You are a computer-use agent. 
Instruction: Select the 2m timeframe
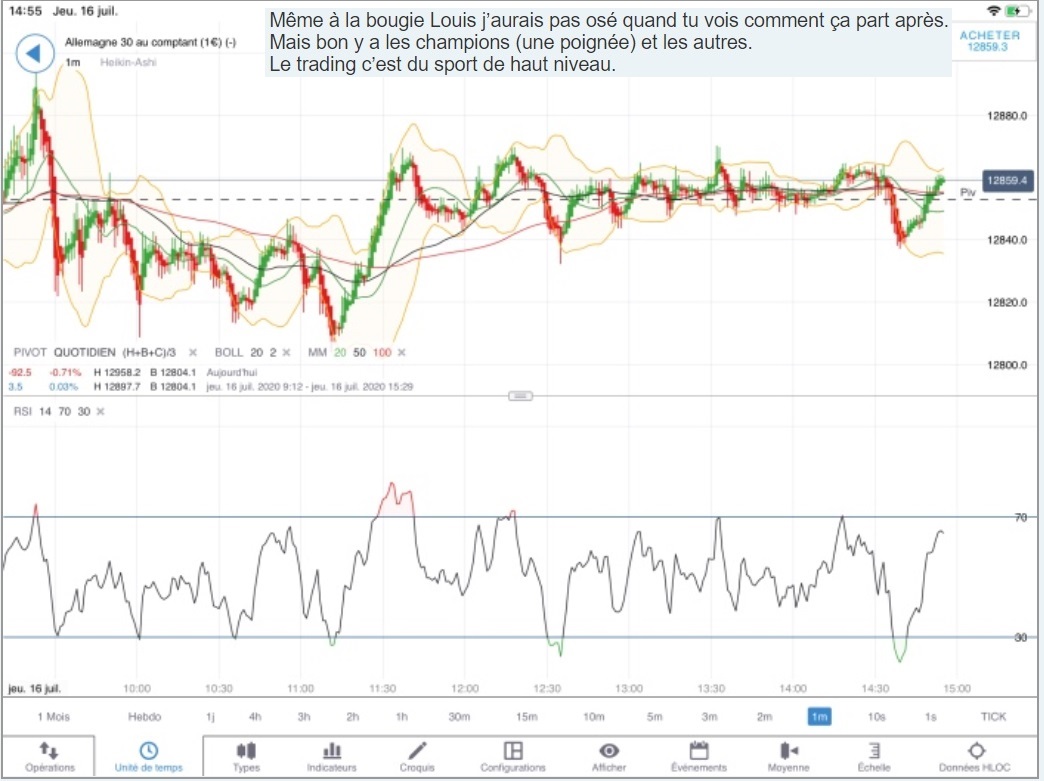click(x=764, y=716)
